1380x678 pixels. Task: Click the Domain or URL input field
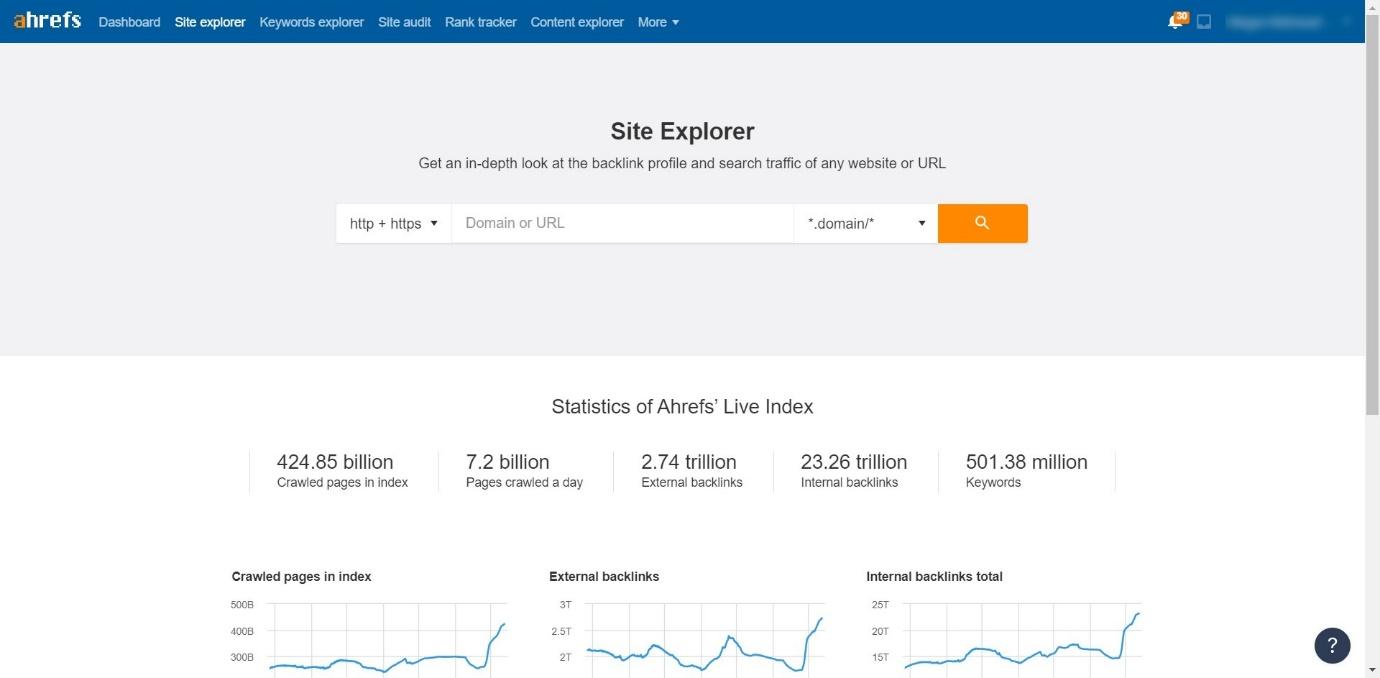point(622,223)
